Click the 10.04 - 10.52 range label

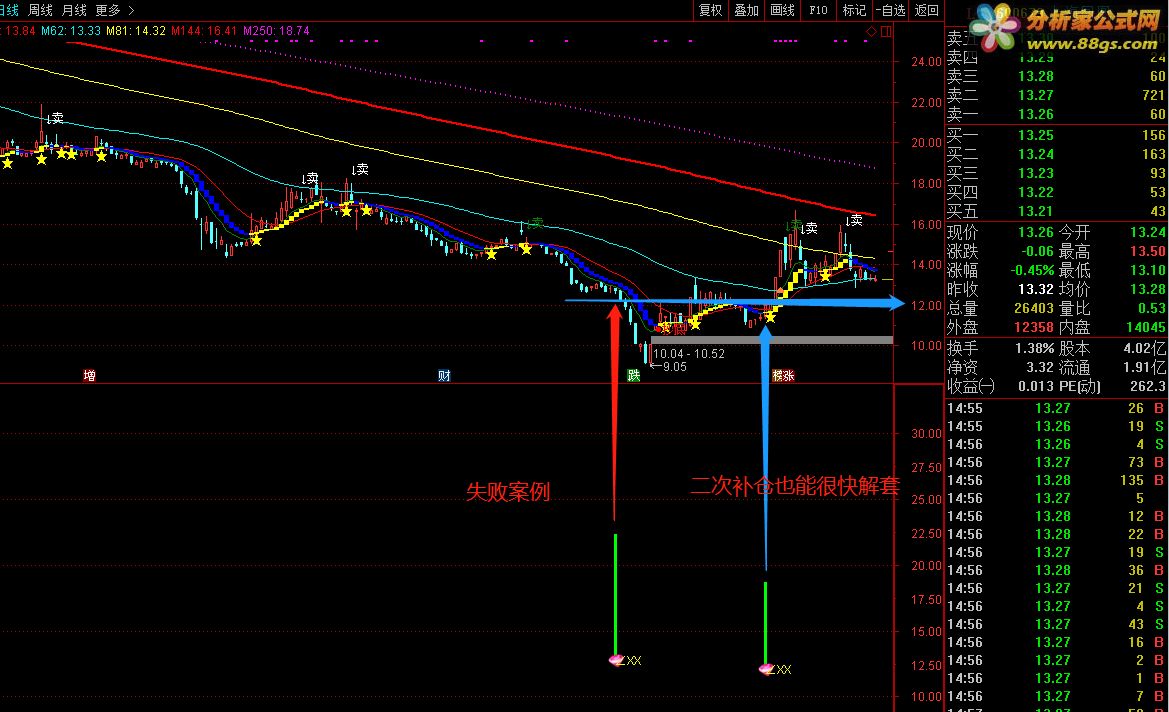[689, 353]
